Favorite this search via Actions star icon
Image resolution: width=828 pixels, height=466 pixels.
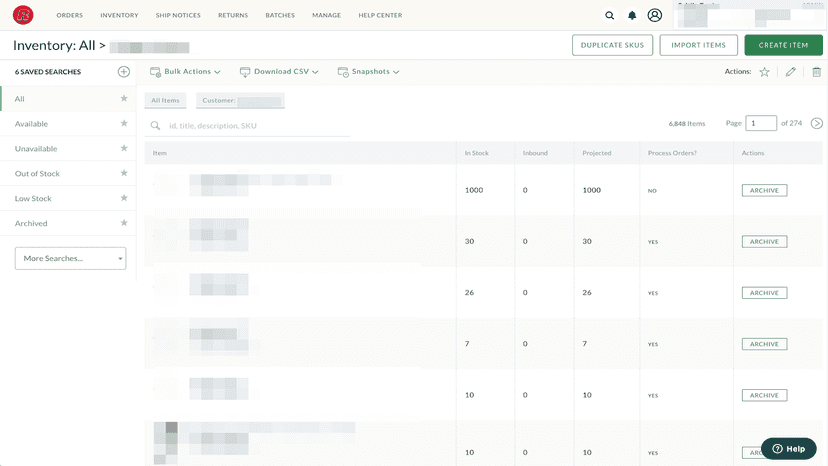[764, 72]
